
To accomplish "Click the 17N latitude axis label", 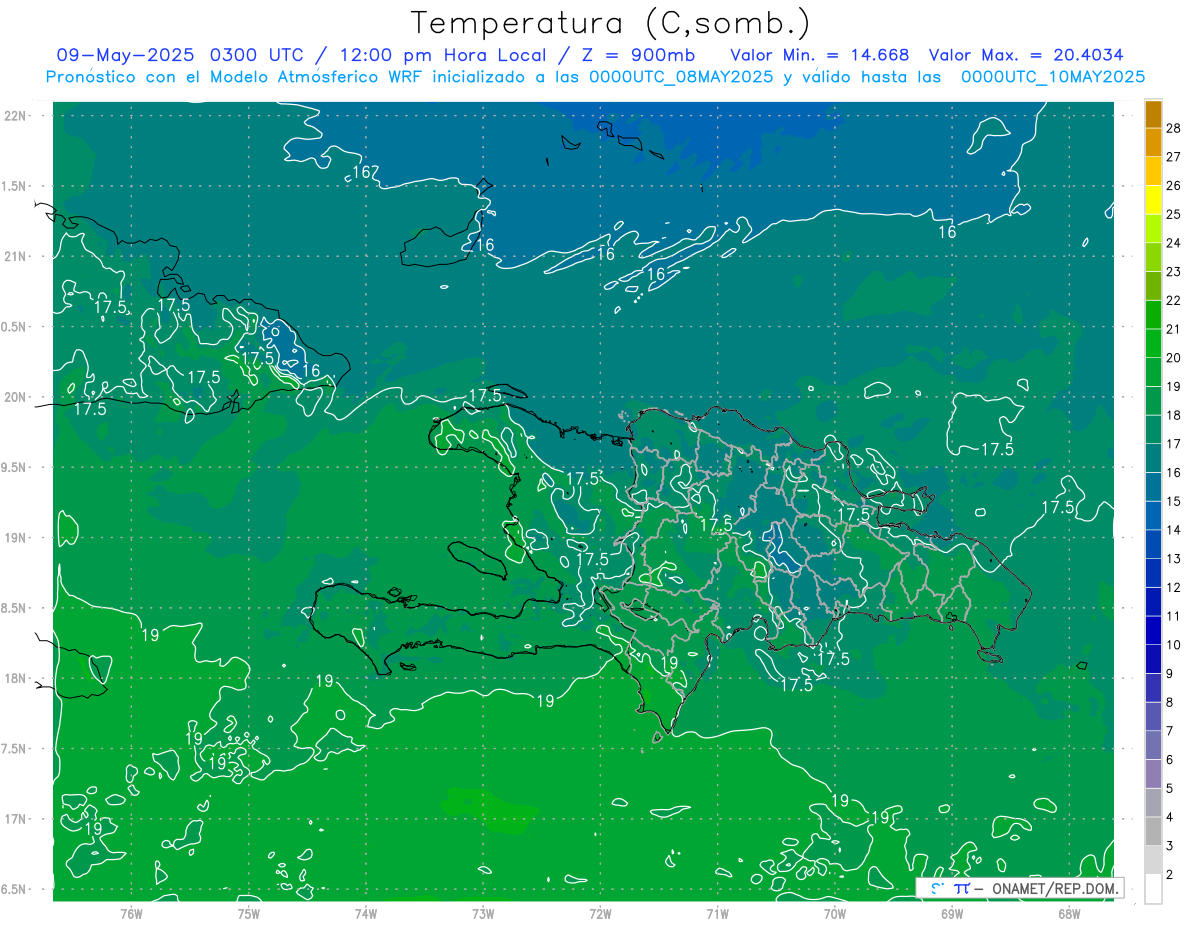I will 16,819.
